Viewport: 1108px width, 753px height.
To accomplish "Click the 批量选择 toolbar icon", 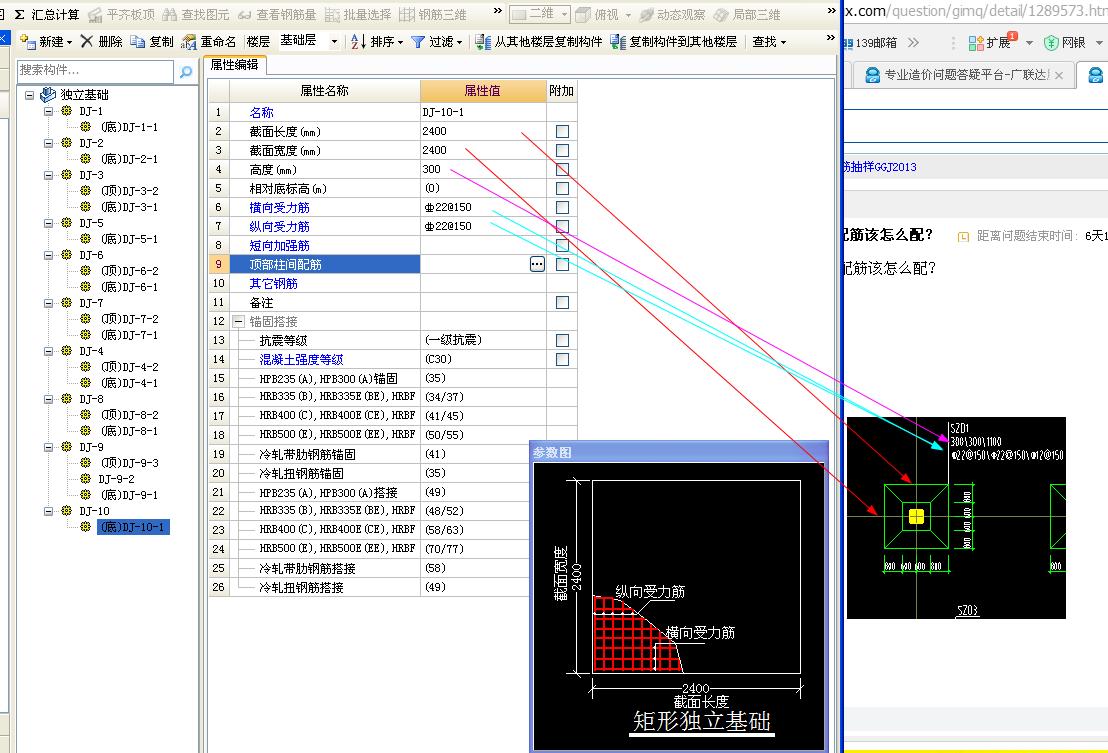I will point(332,14).
